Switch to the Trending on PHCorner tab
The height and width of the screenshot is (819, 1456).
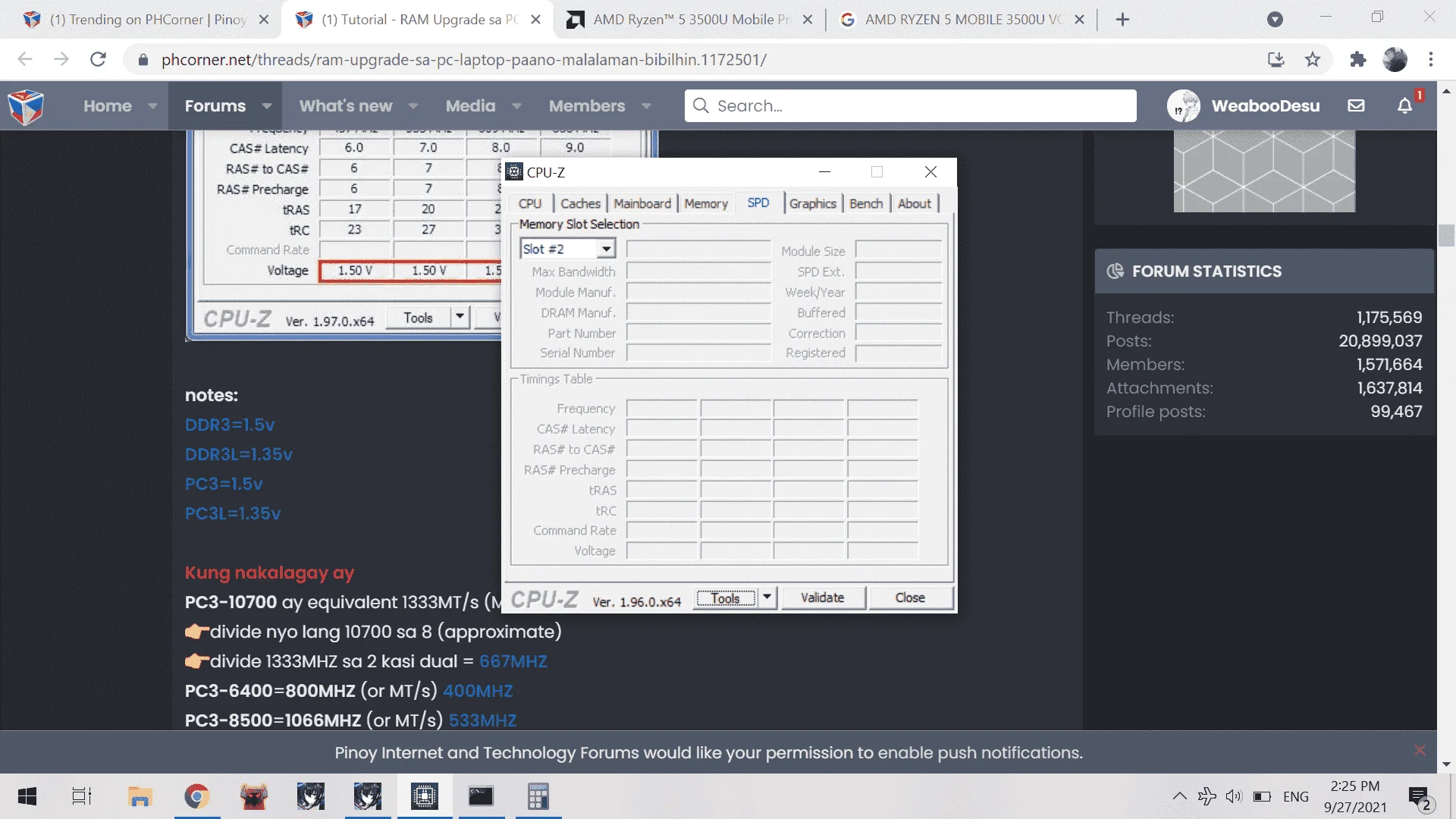pyautogui.click(x=147, y=20)
